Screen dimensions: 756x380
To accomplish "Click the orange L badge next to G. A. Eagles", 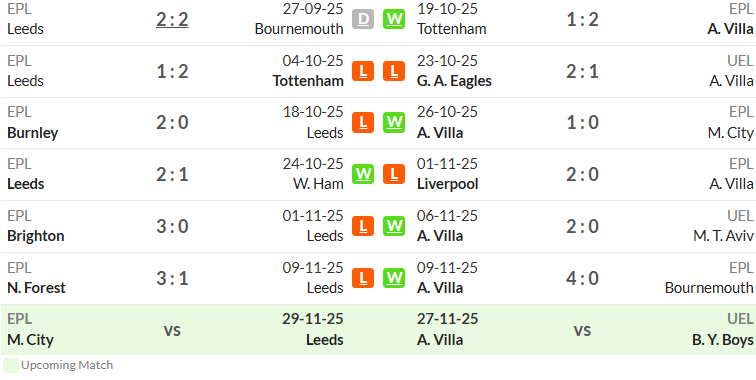I will [x=394, y=71].
